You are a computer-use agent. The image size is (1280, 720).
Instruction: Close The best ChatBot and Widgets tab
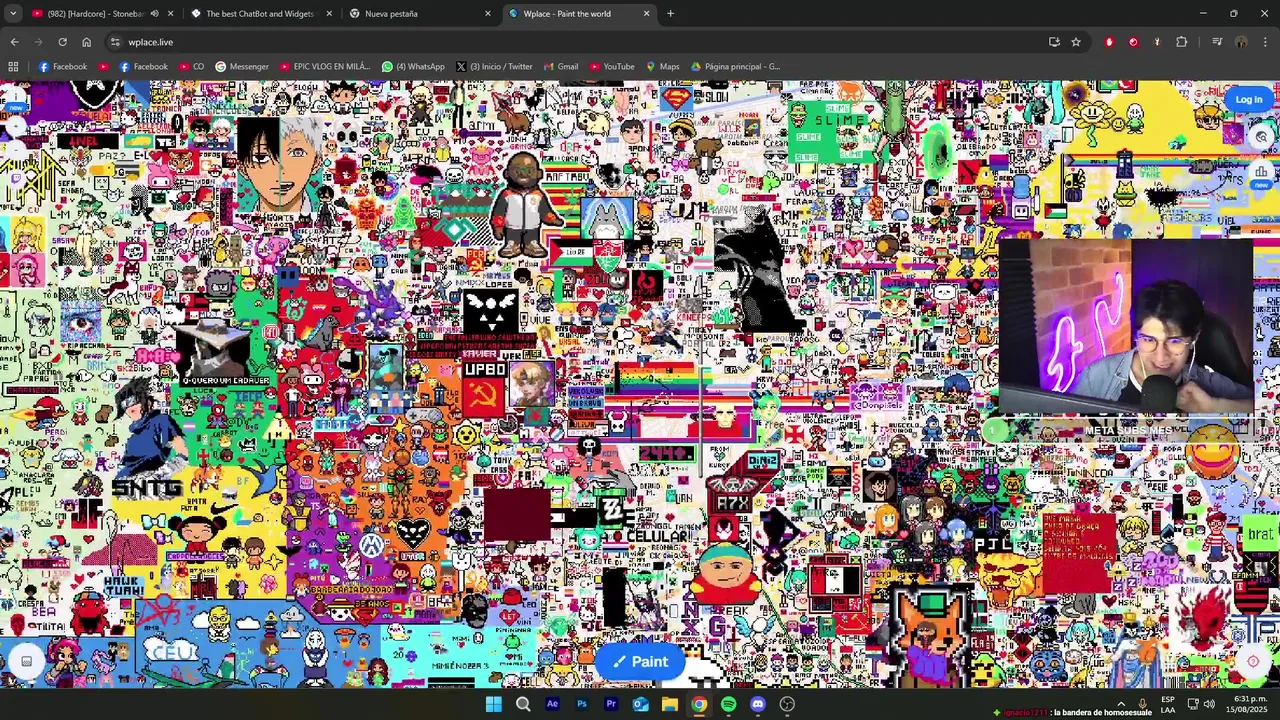[329, 13]
